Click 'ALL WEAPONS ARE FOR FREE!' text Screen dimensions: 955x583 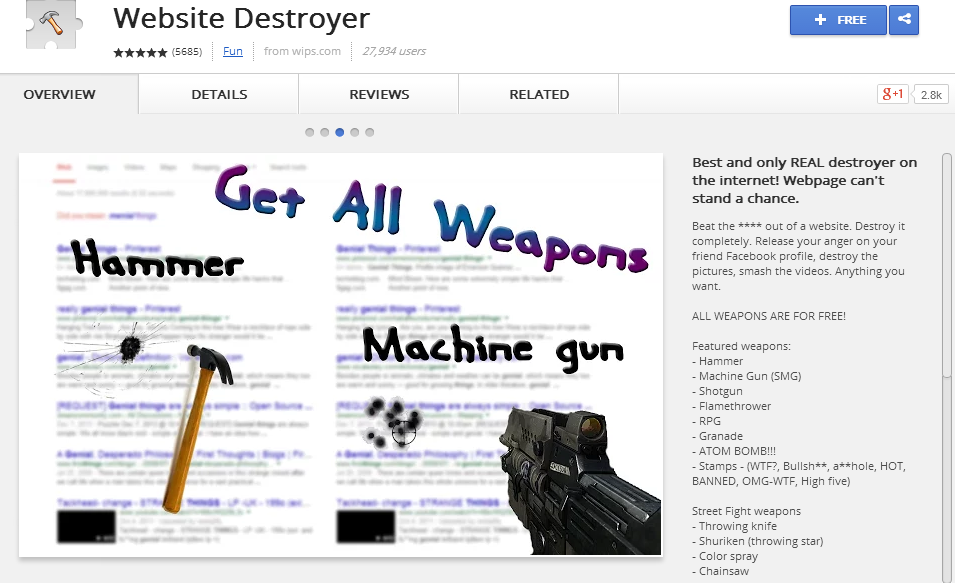(769, 316)
